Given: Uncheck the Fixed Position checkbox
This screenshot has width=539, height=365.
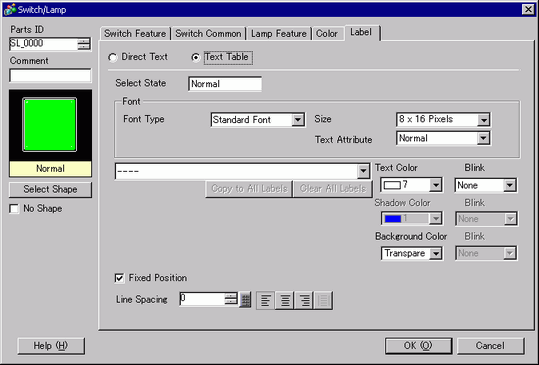Looking at the screenshot, I should (x=119, y=278).
